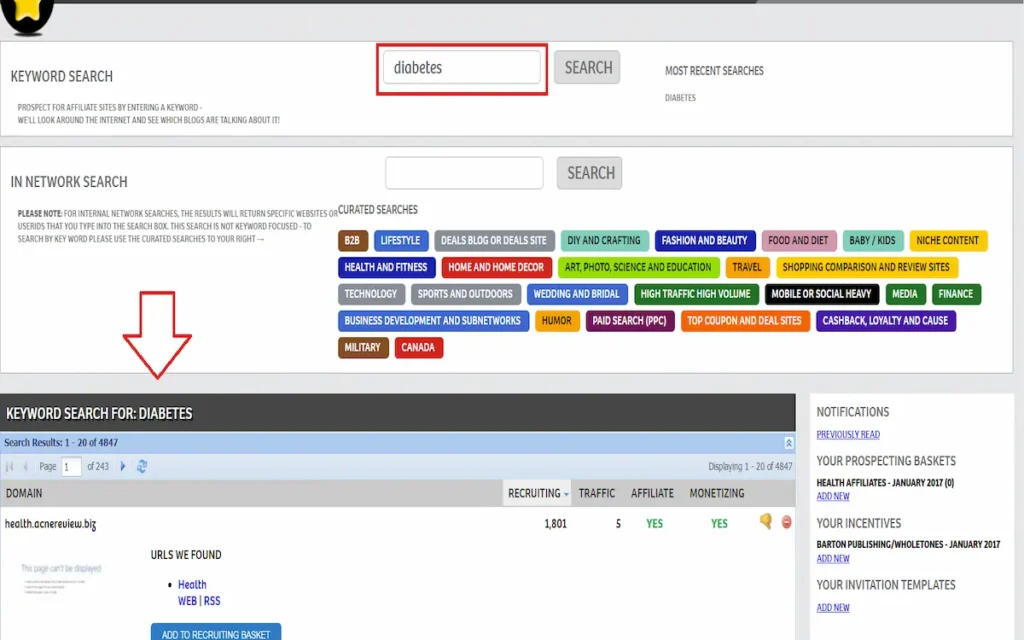The width and height of the screenshot is (1024, 640).
Task: Click Add New under Your Incentives
Action: 833,558
